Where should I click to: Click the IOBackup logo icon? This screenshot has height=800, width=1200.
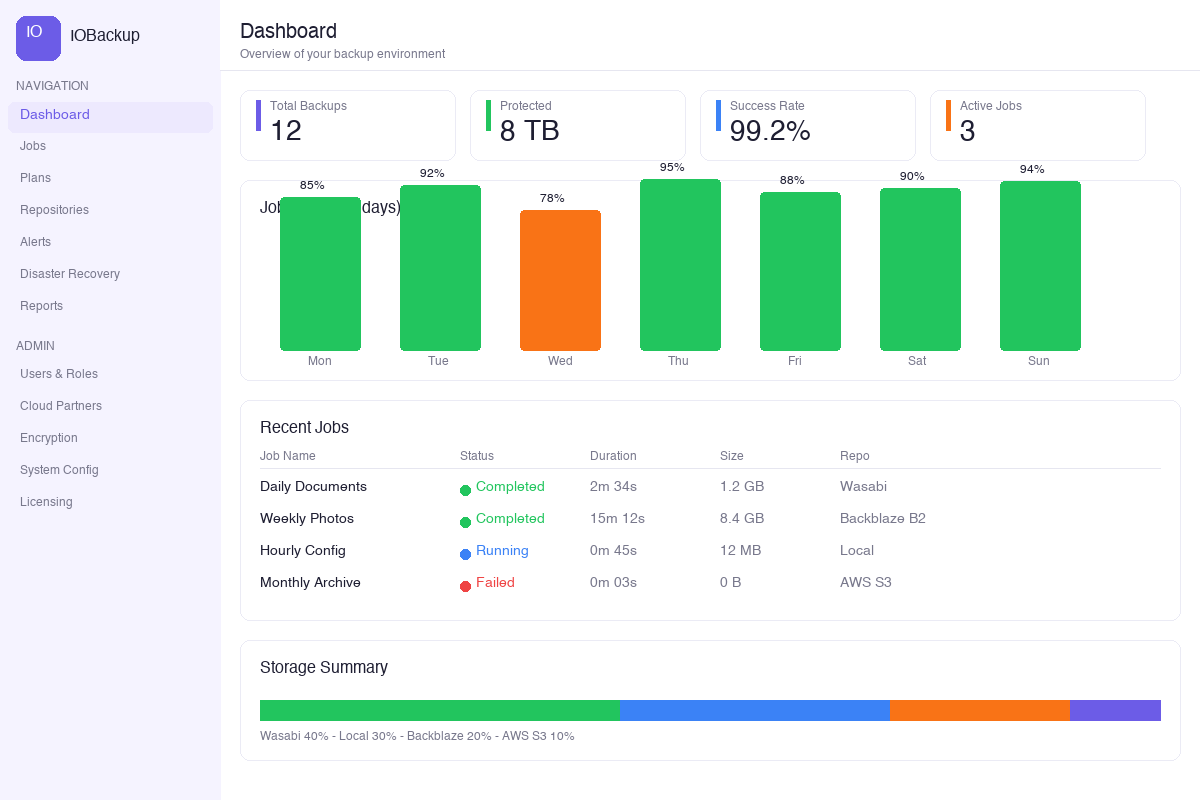38,38
